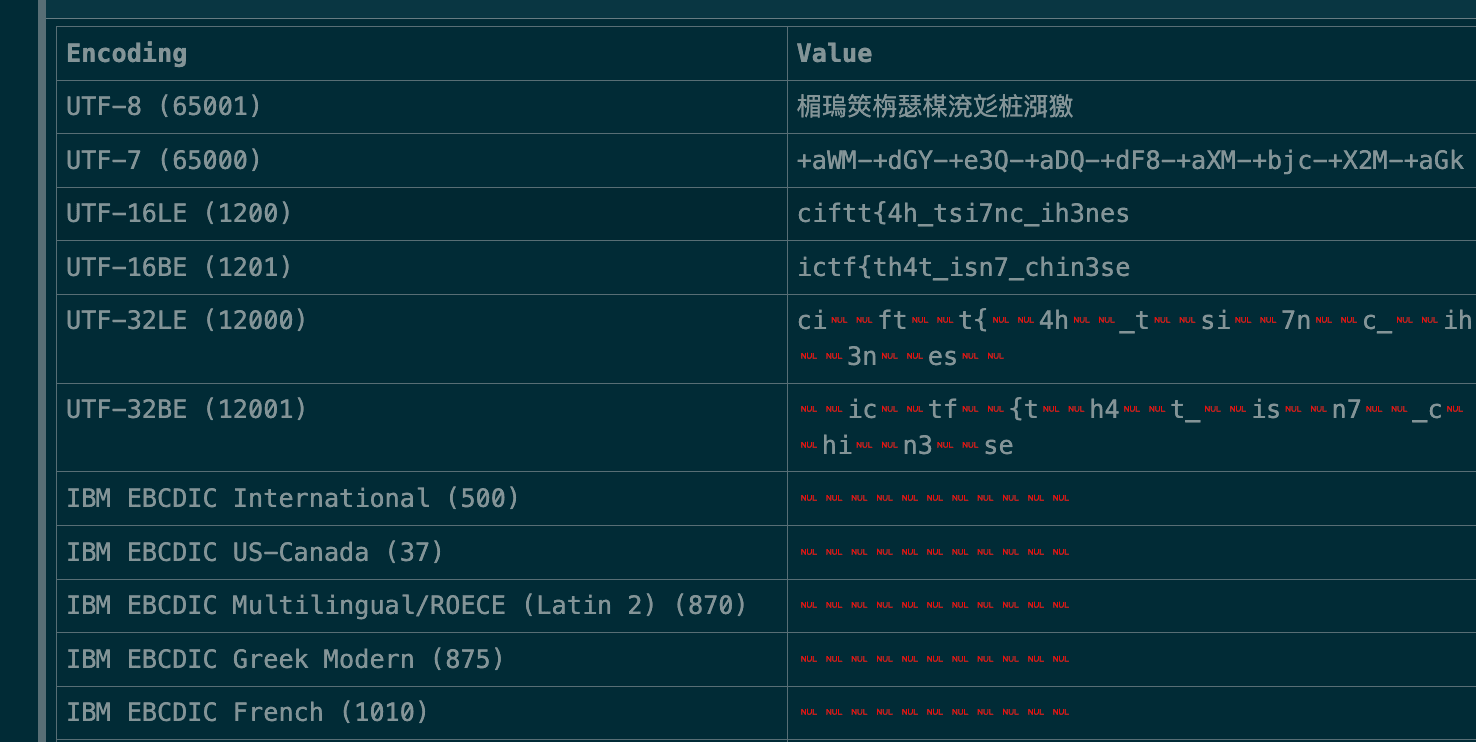1476x742 pixels.
Task: Click the UTF-32BE value cell
Action: [1130, 427]
